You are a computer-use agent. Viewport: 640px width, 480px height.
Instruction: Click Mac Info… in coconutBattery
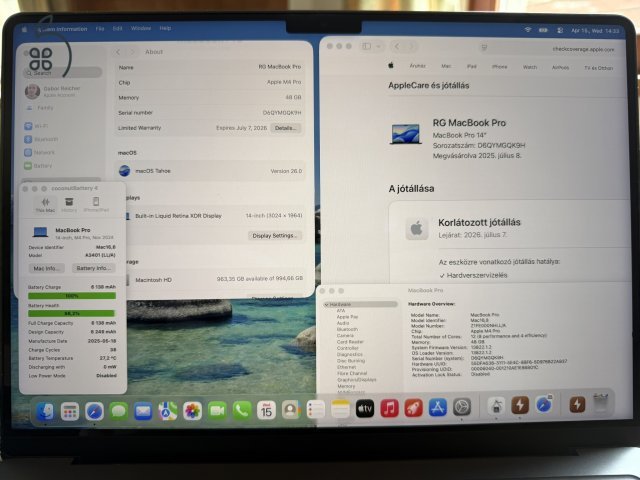[47, 268]
